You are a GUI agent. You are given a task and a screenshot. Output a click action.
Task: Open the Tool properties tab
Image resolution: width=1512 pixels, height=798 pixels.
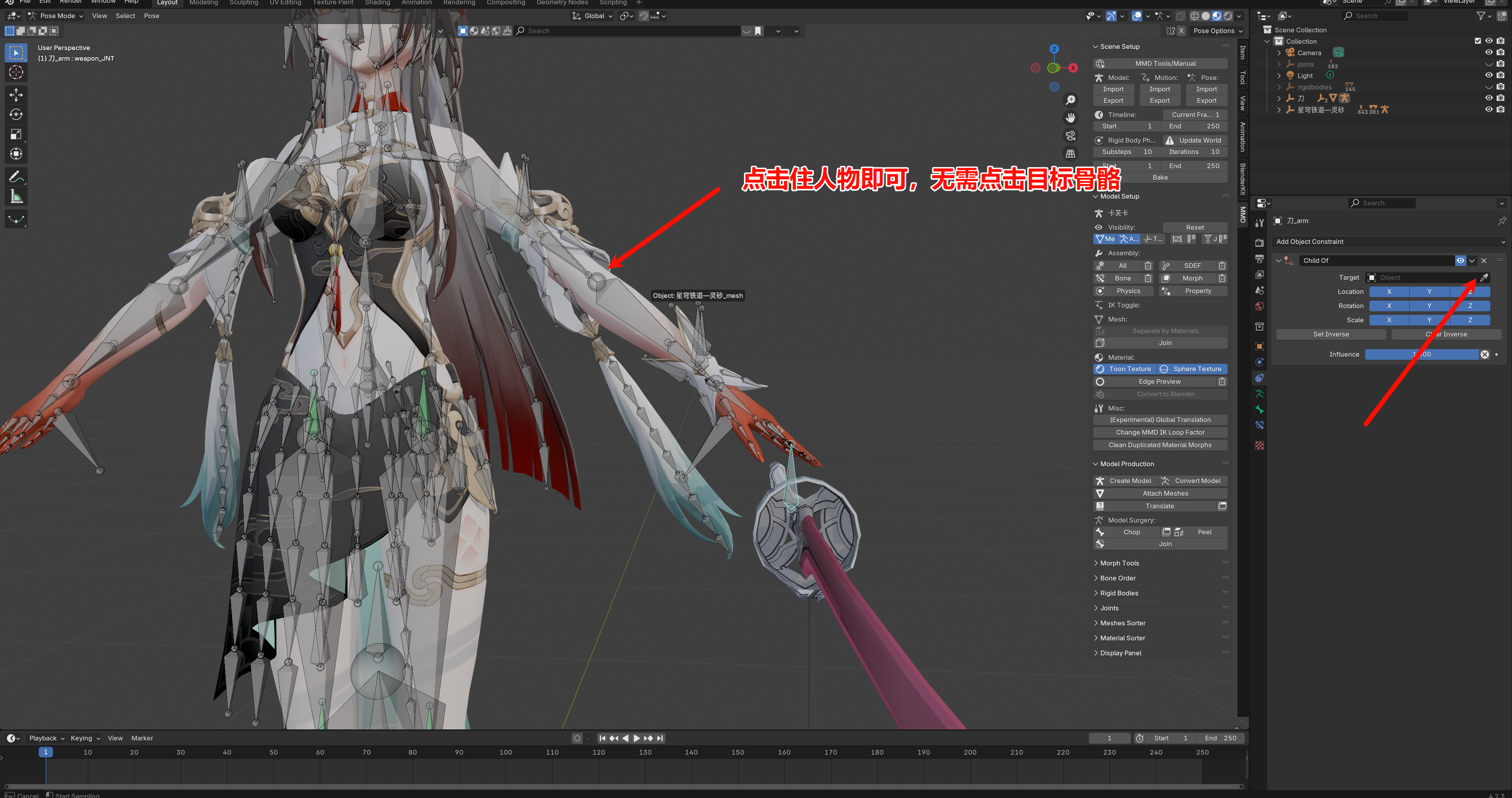(x=1259, y=223)
